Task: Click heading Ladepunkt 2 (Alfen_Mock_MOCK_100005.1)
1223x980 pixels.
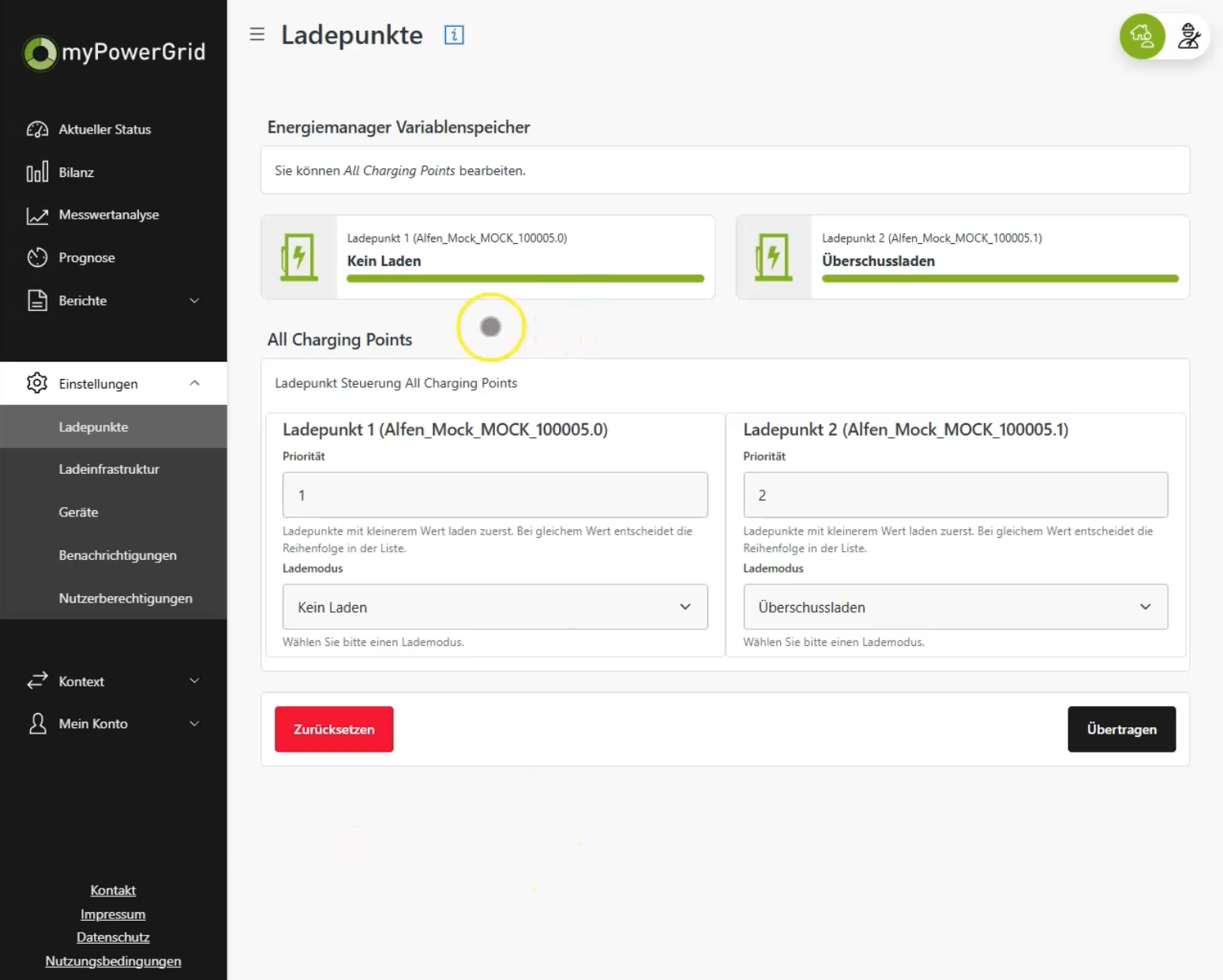Action: [x=906, y=430]
